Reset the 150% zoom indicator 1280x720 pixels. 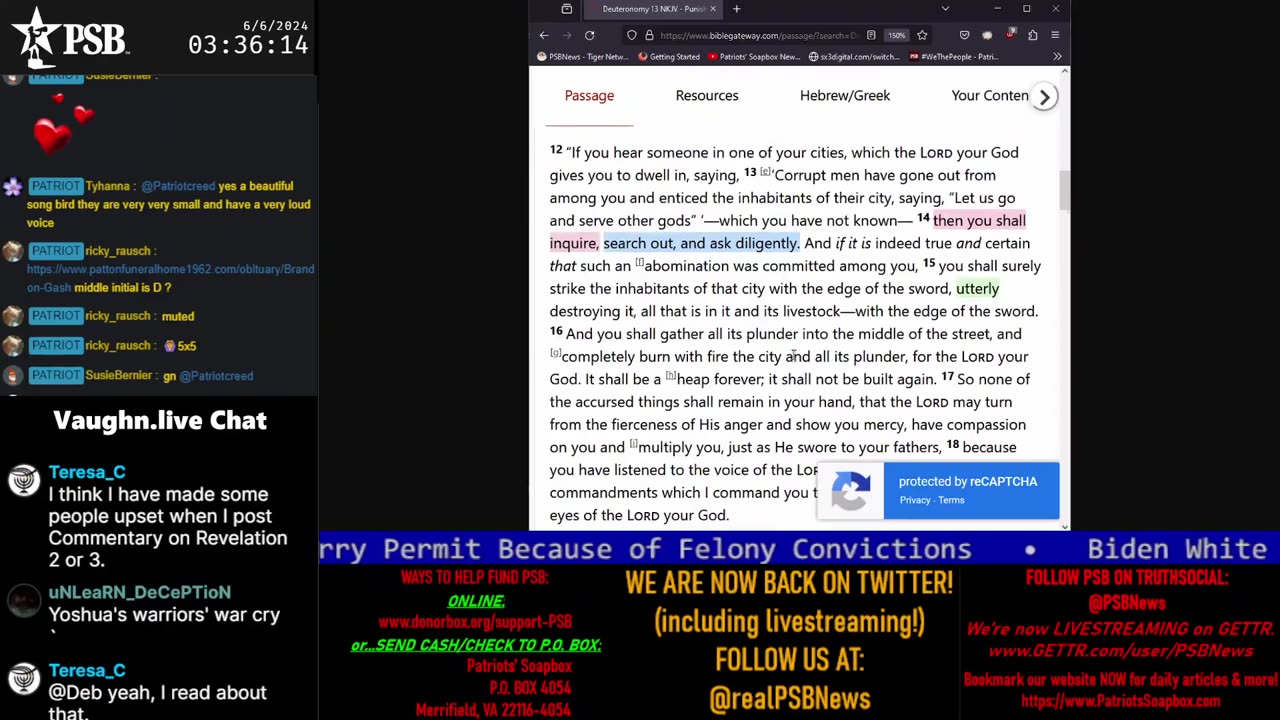pyautogui.click(x=897, y=35)
